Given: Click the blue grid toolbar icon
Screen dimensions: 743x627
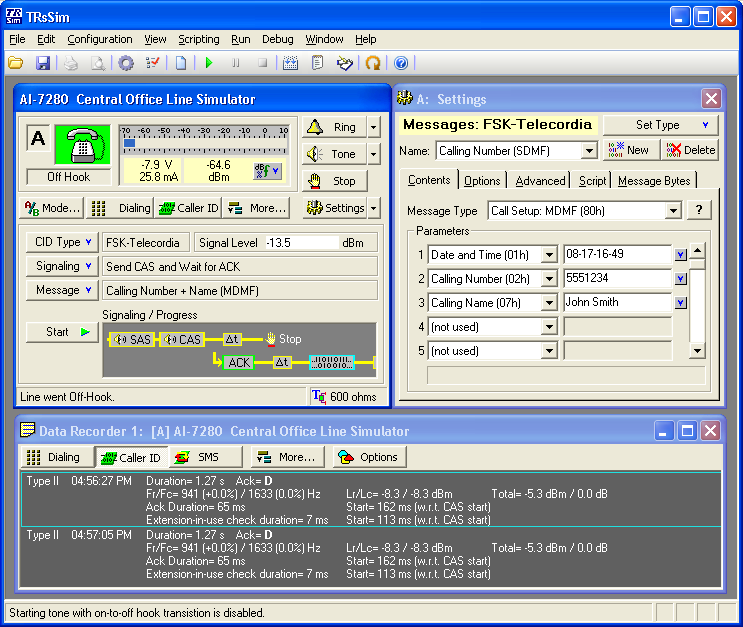Looking at the screenshot, I should pyautogui.click(x=290, y=63).
